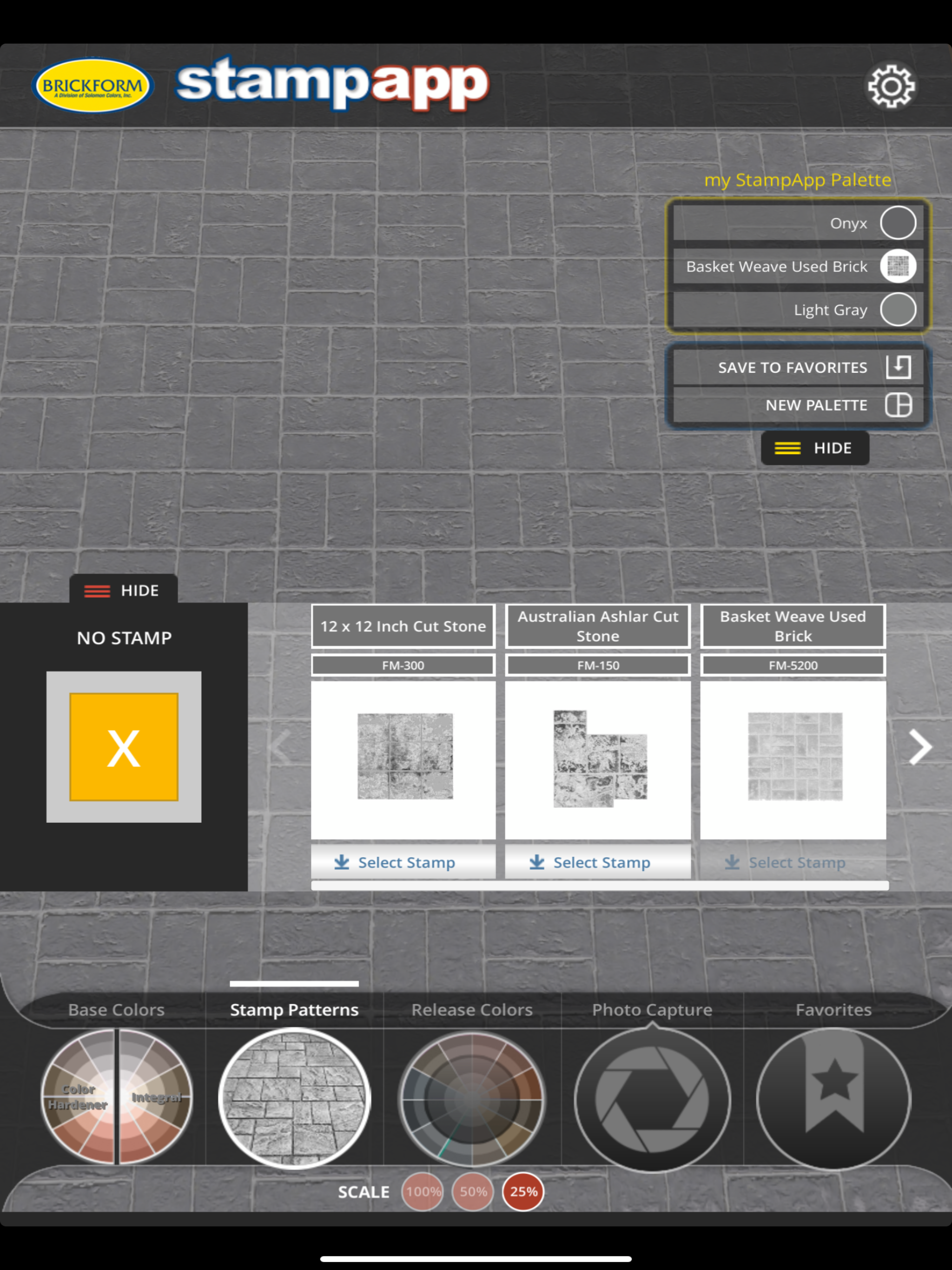Viewport: 952px width, 1270px height.
Task: Switch to the Release Colors tab
Action: pos(472,1010)
